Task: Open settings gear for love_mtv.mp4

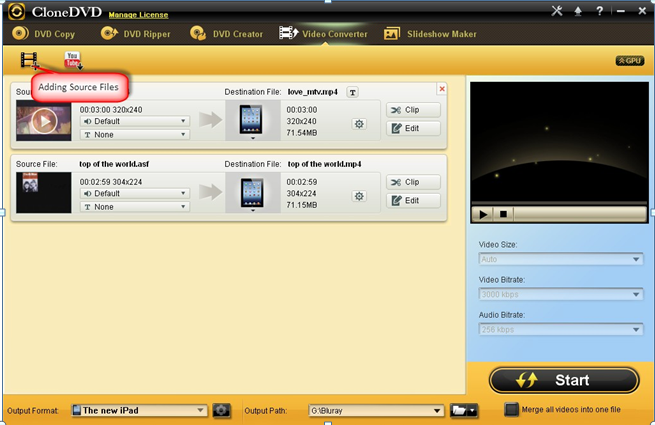Action: [x=359, y=124]
